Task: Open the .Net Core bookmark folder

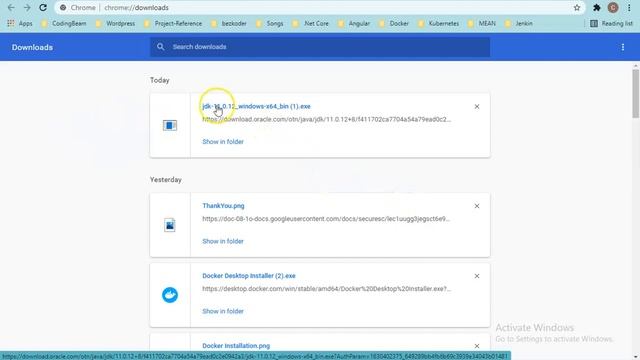Action: (311, 24)
